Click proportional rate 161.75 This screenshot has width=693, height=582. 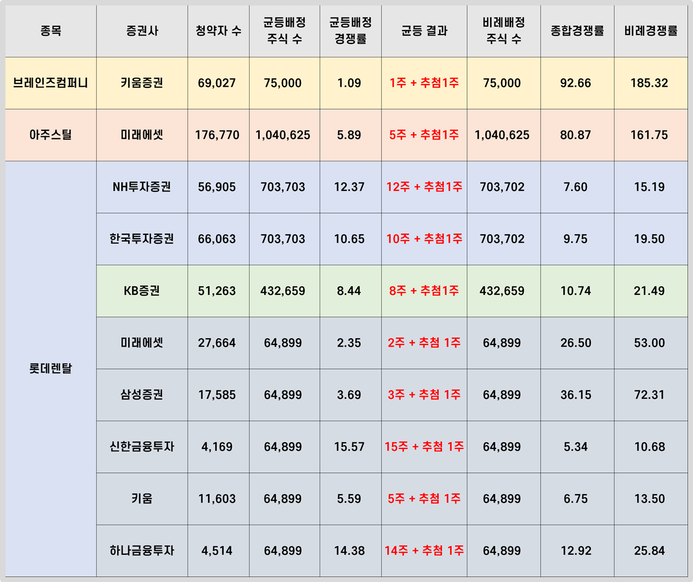[649, 135]
